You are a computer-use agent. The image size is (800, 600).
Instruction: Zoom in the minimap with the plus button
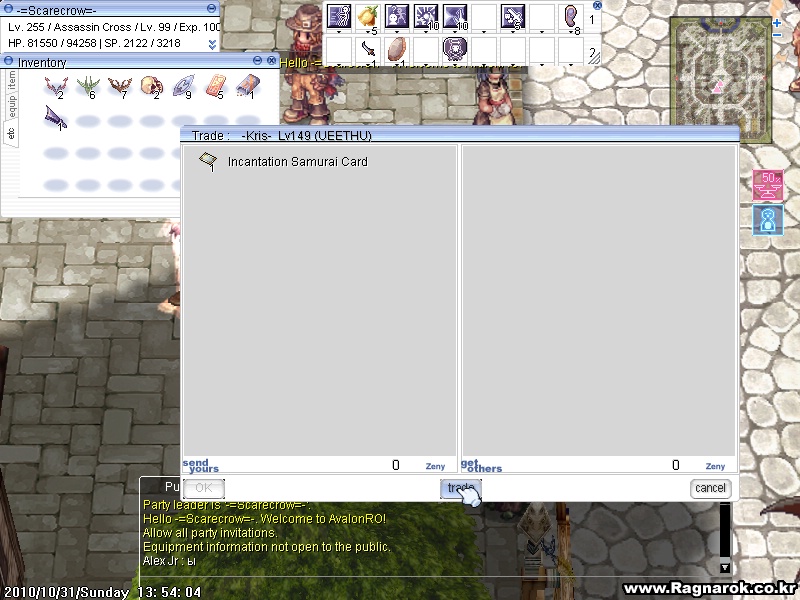777,23
